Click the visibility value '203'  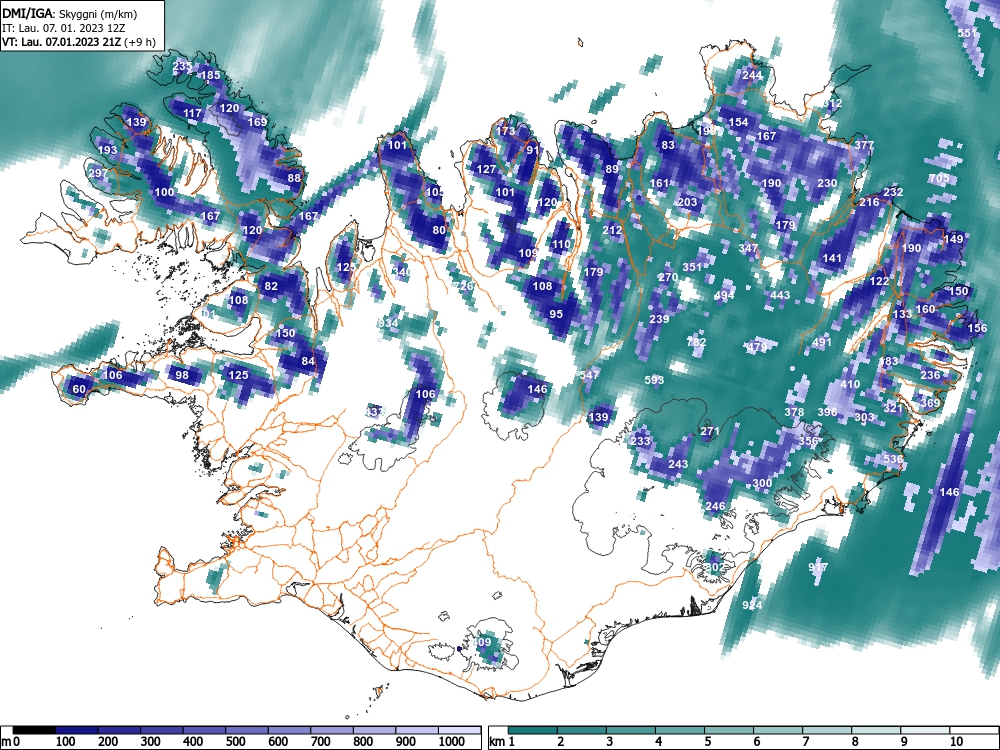point(687,202)
